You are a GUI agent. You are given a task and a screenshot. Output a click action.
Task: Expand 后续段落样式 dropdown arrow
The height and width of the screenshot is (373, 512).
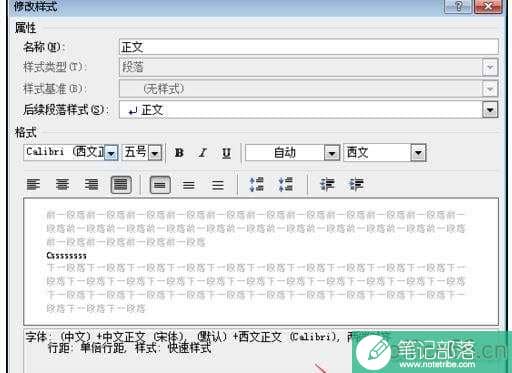click(x=490, y=110)
